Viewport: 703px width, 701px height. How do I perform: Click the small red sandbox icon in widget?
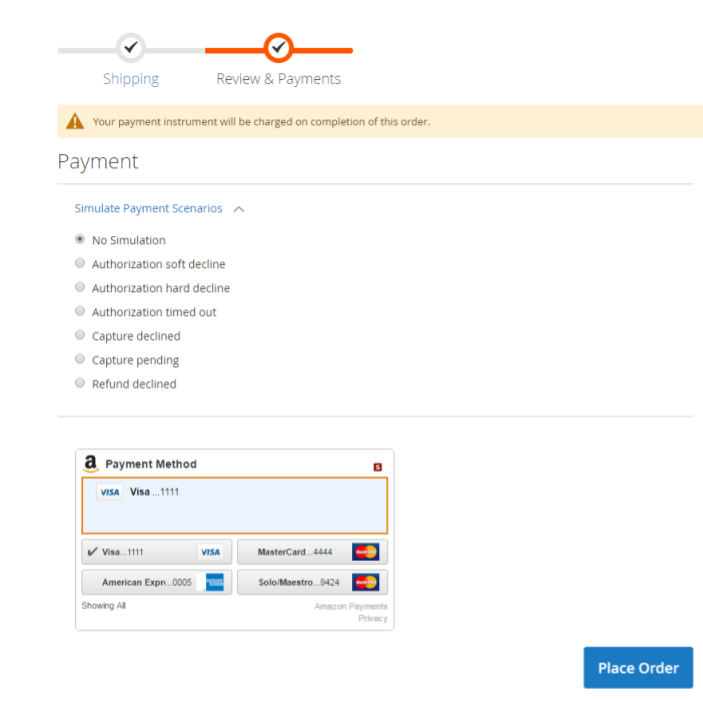378,467
